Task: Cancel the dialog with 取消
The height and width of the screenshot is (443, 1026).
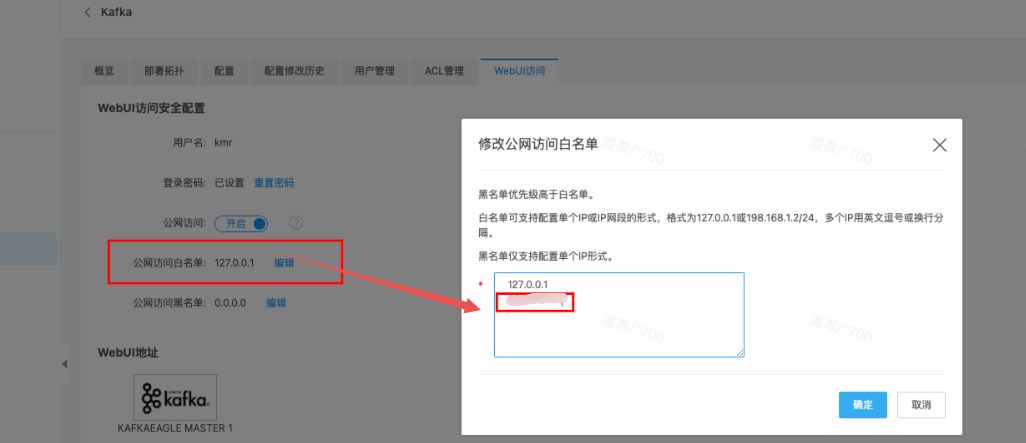Action: [921, 405]
